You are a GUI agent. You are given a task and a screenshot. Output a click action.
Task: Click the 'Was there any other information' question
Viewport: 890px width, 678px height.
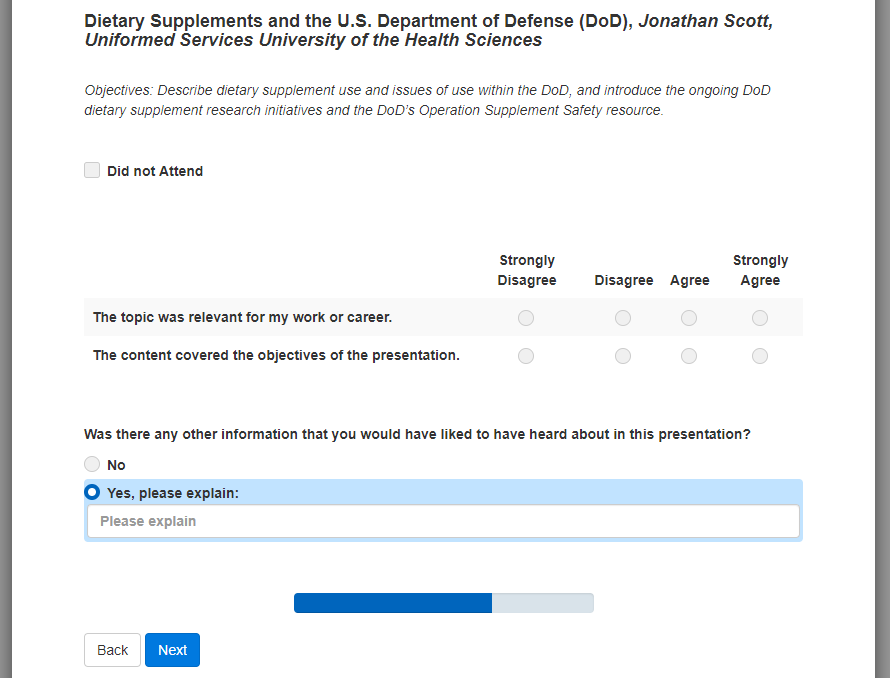coord(417,434)
